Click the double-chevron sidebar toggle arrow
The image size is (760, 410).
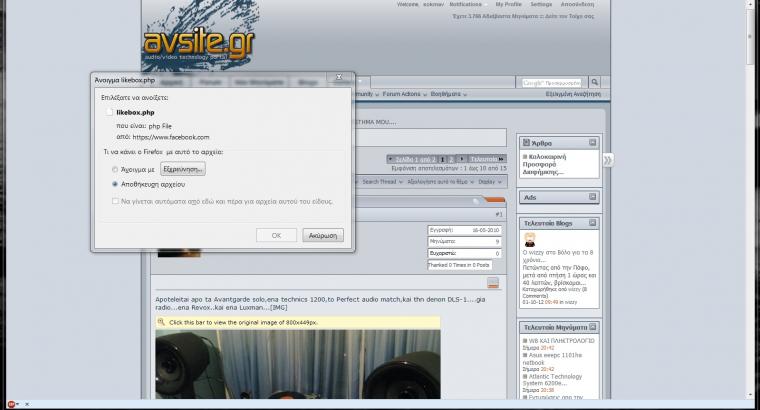point(607,160)
